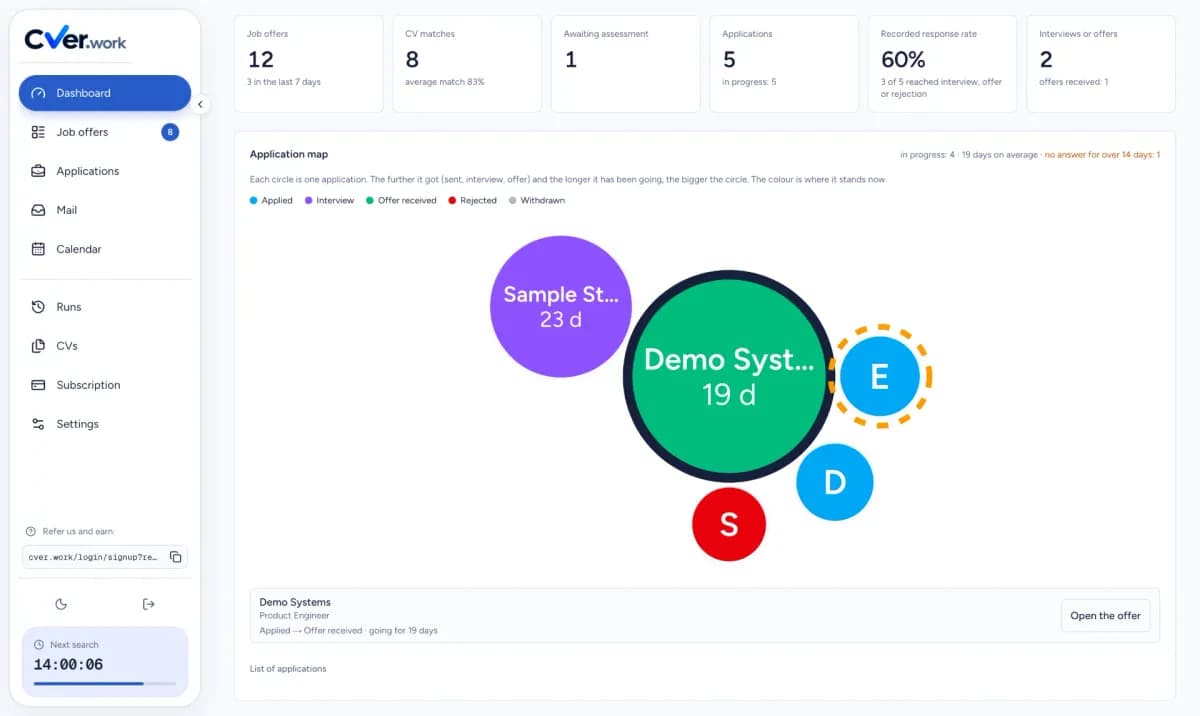Click the Rejected red legend dot
Viewport: 1200px width, 716px height.
[452, 201]
